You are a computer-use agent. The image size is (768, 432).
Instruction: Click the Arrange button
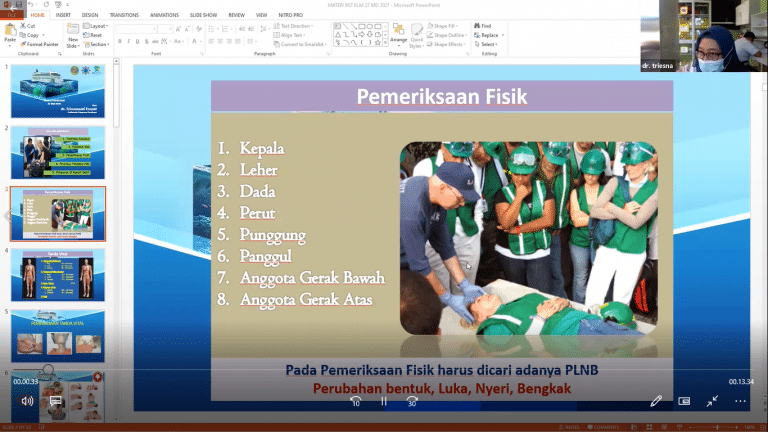pos(399,33)
